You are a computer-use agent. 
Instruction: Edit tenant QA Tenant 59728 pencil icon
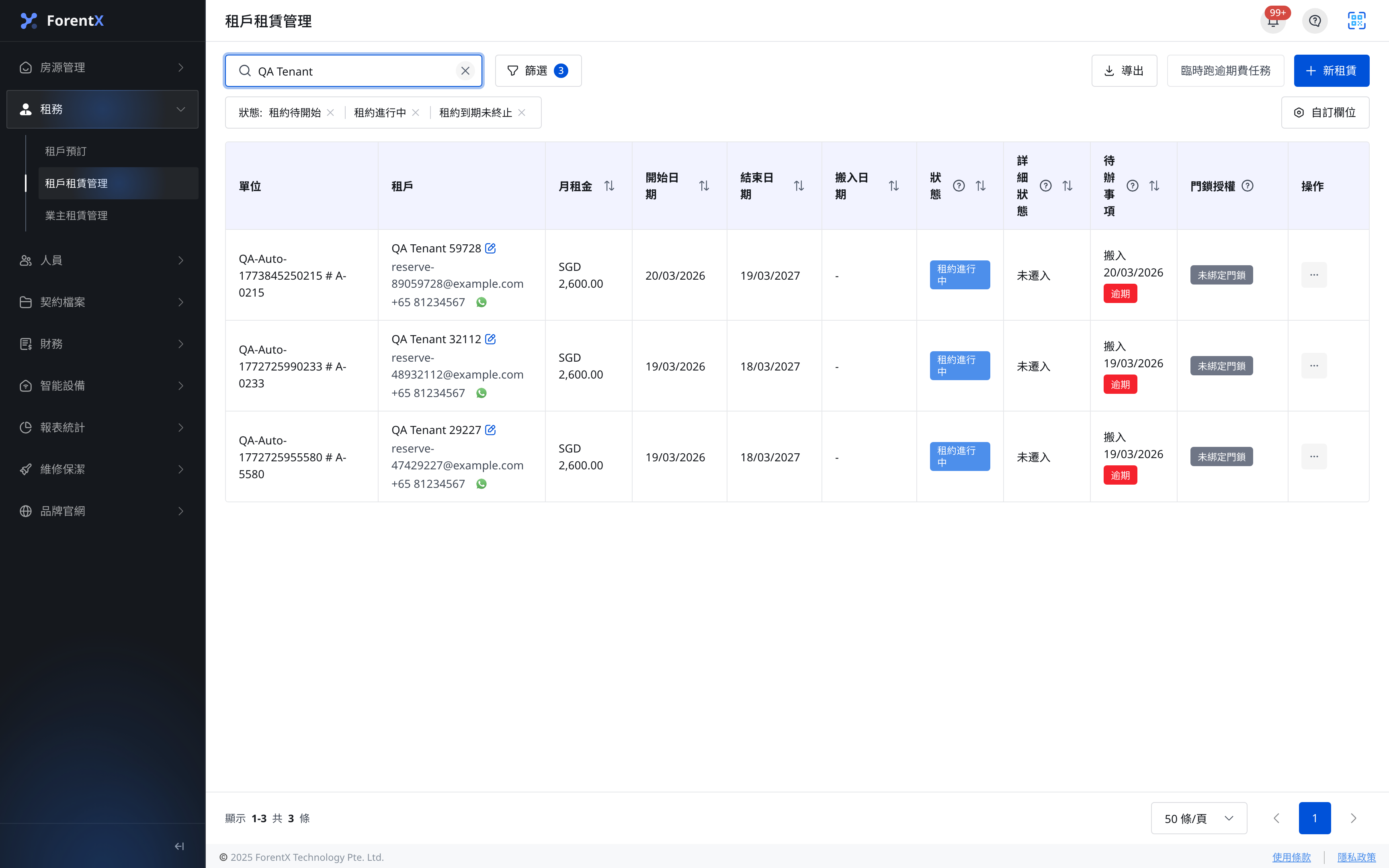(x=490, y=248)
